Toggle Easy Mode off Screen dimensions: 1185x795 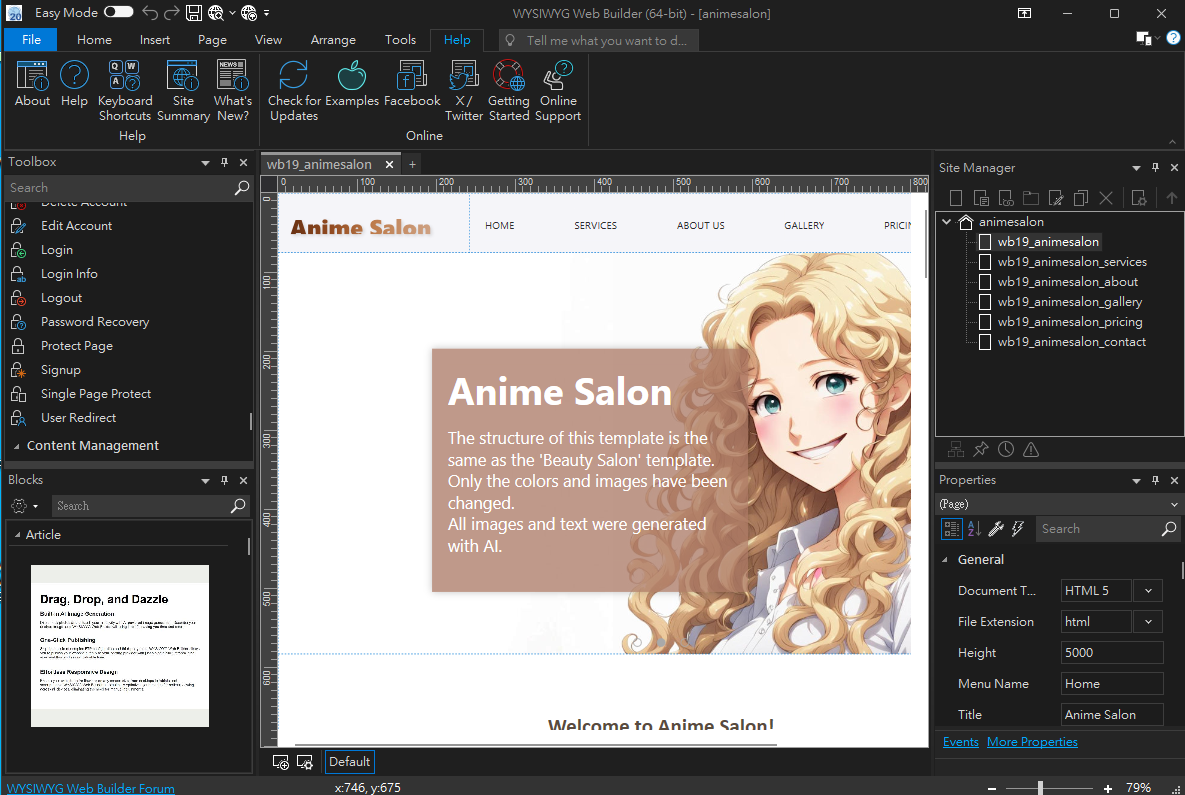point(118,13)
